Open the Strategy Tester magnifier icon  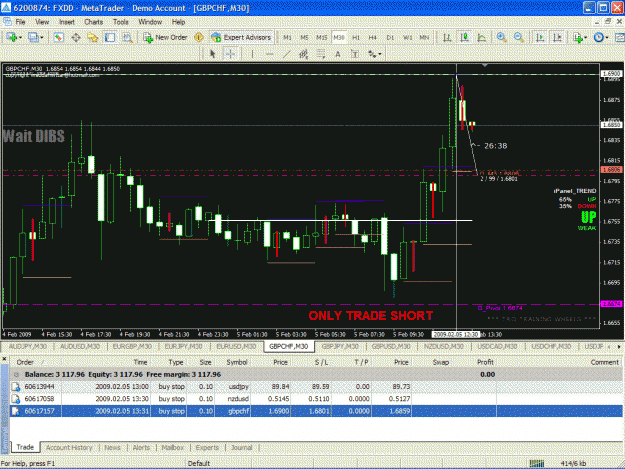(127, 37)
